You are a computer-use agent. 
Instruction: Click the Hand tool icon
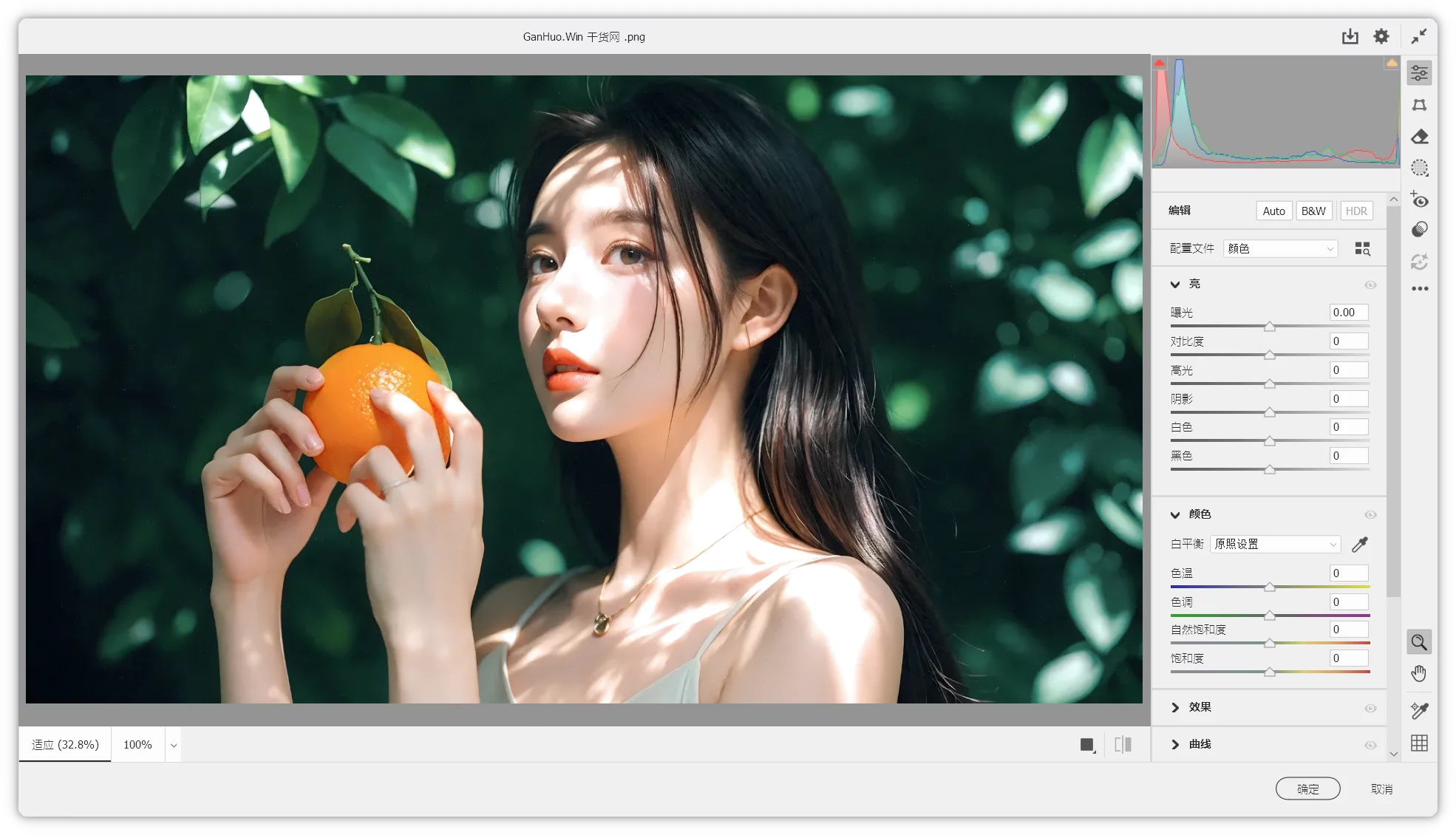pos(1419,673)
